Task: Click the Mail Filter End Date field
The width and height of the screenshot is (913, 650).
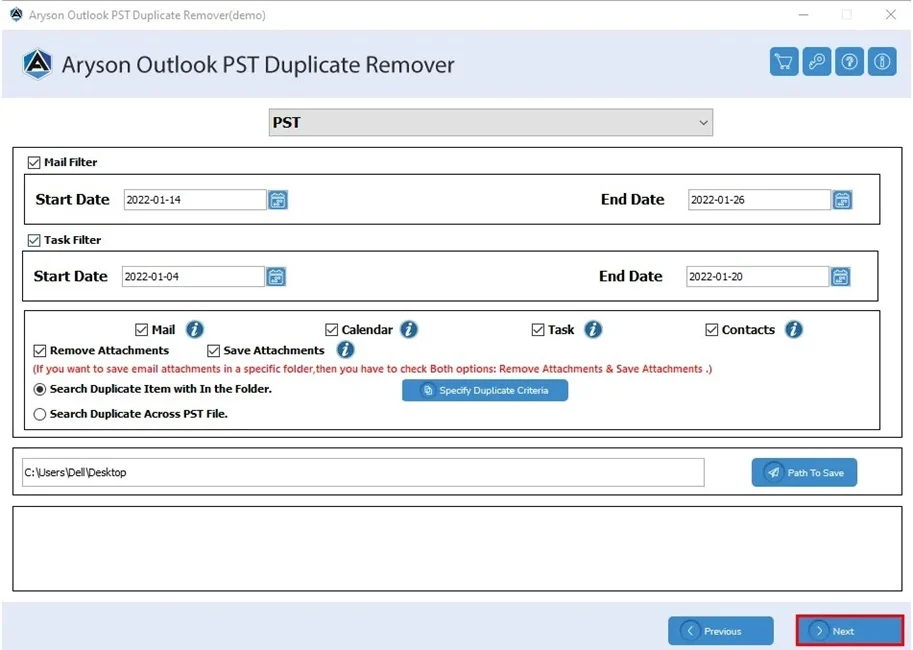Action: 759,200
